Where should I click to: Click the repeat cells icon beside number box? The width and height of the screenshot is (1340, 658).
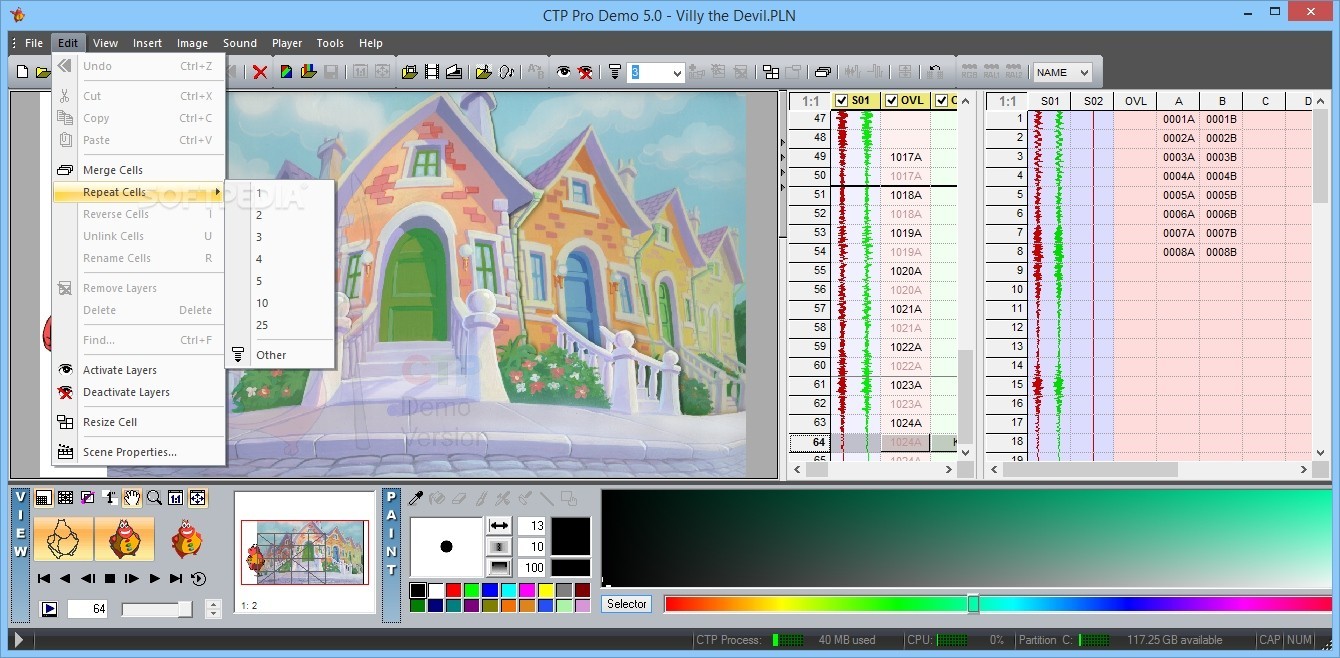click(x=614, y=72)
